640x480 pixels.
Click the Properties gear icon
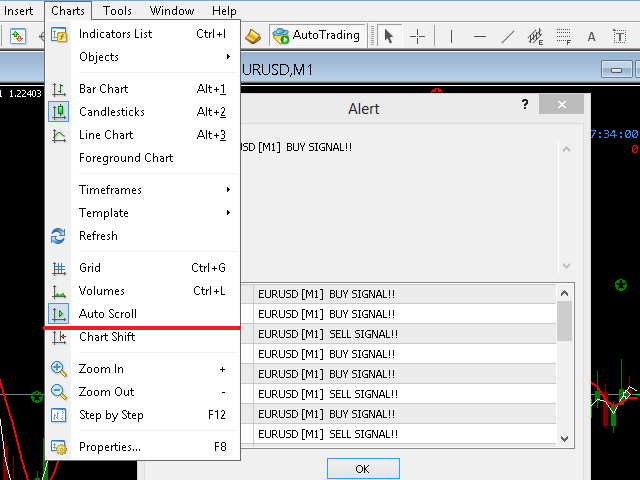(x=59, y=447)
